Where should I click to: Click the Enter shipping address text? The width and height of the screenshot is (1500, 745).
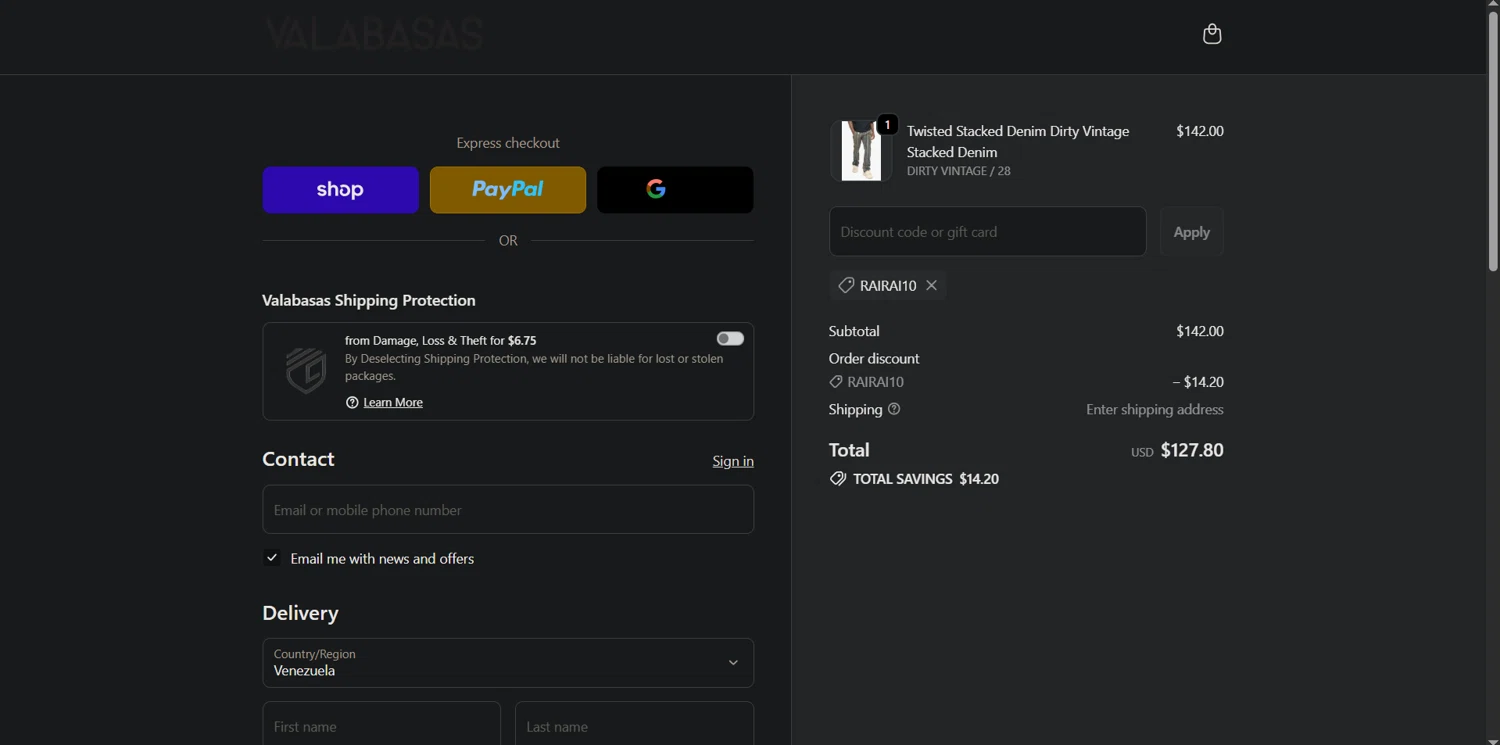tap(1155, 409)
